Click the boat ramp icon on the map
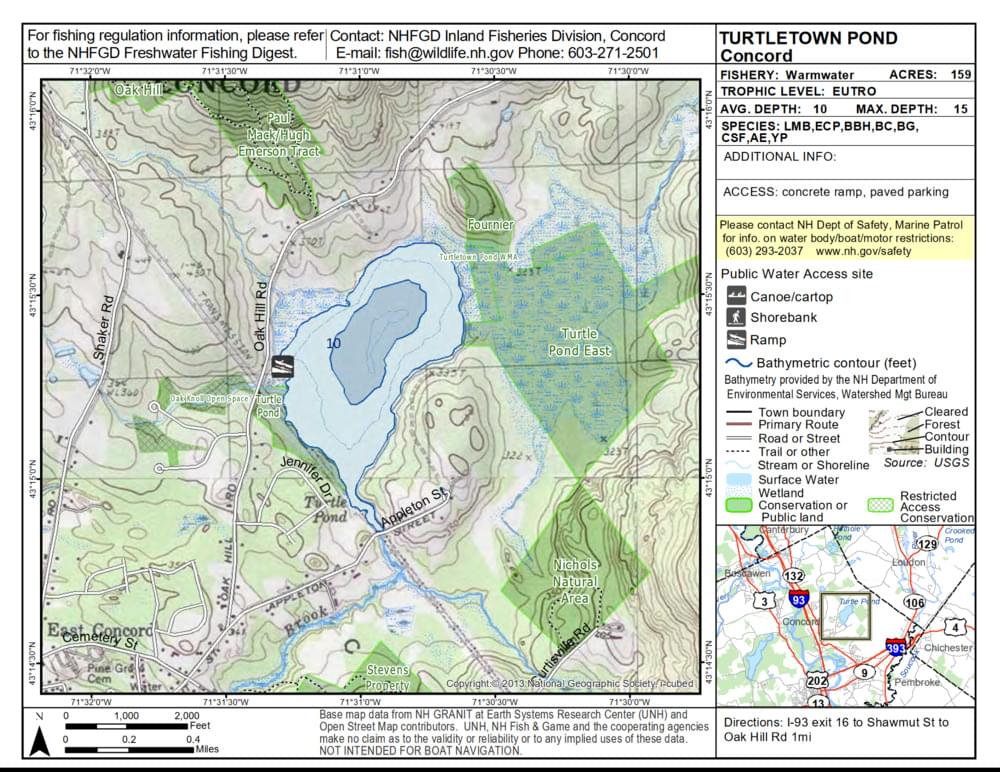 pyautogui.click(x=283, y=366)
